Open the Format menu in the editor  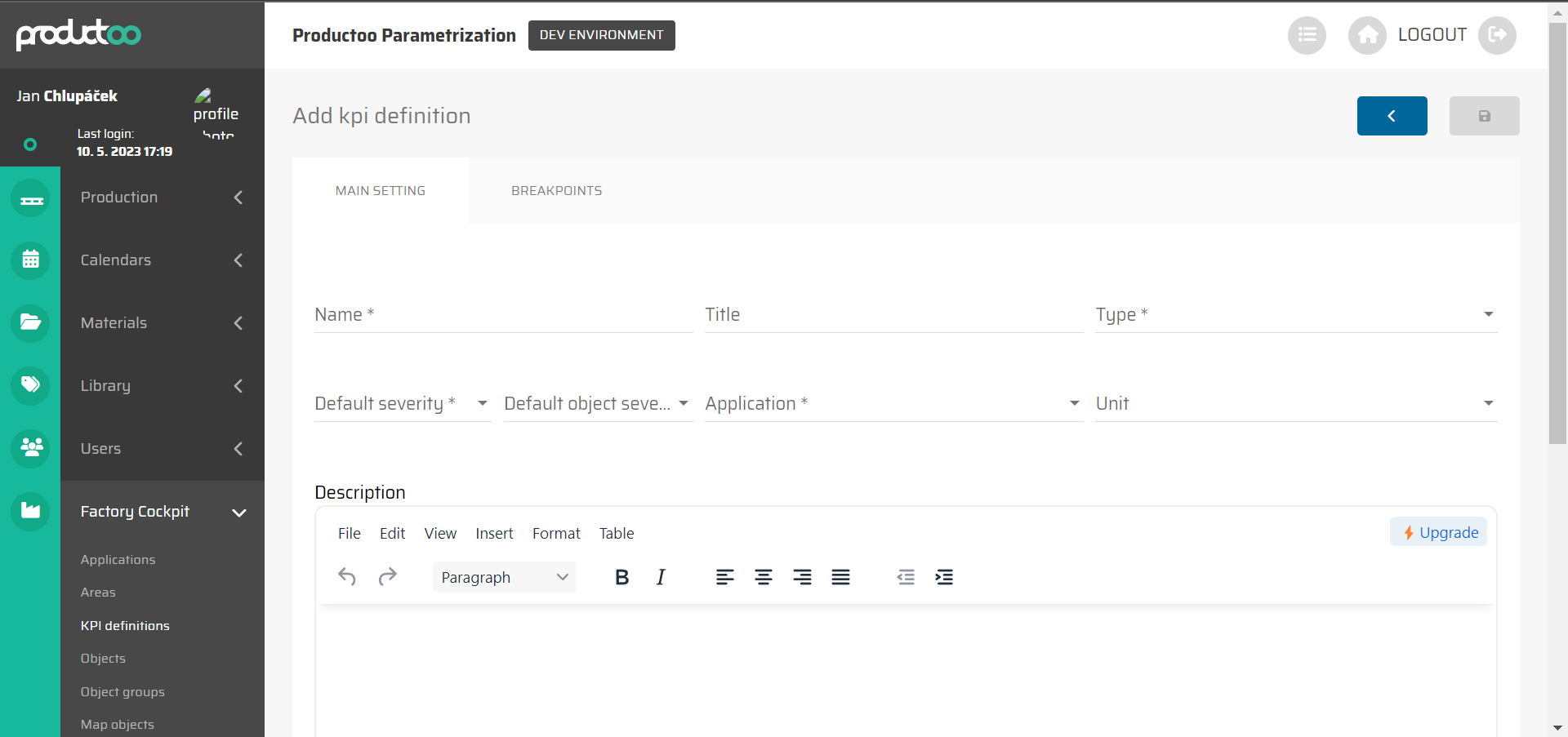point(555,533)
